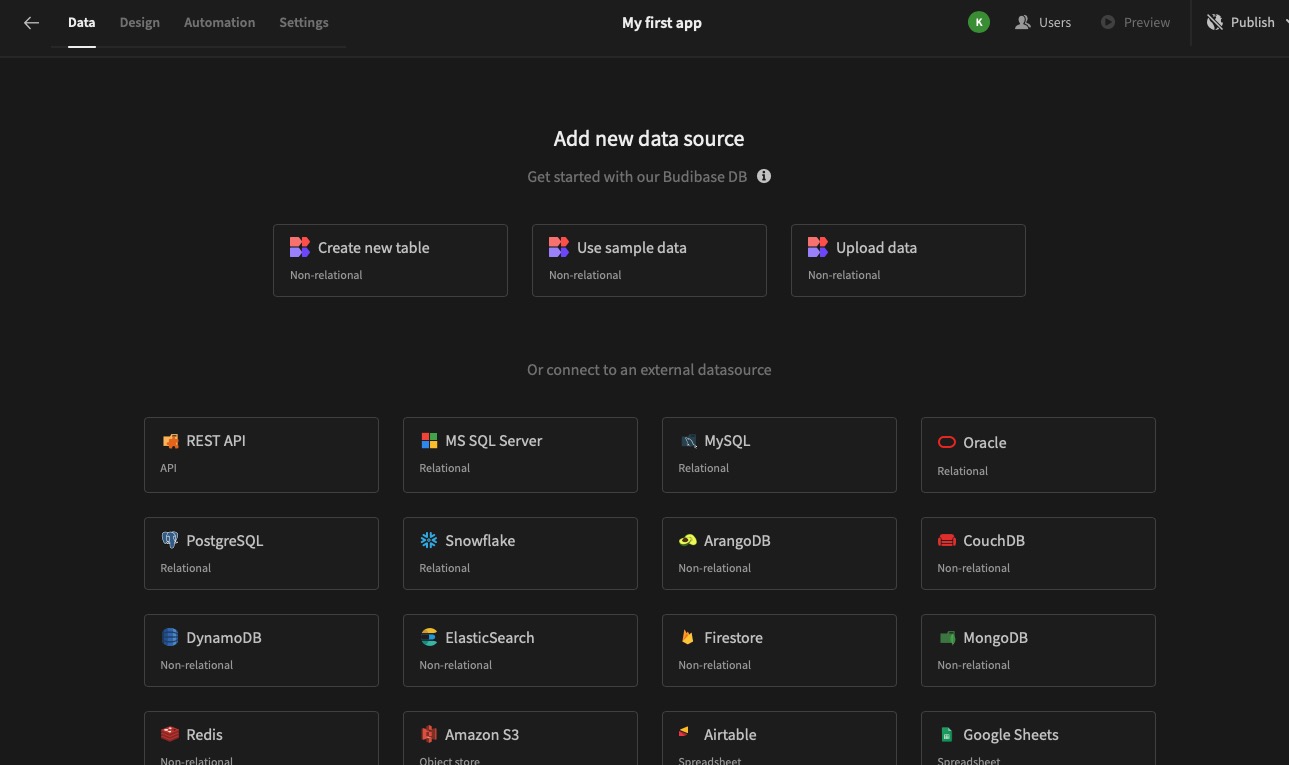Click the Redis datasource icon

(x=169, y=734)
